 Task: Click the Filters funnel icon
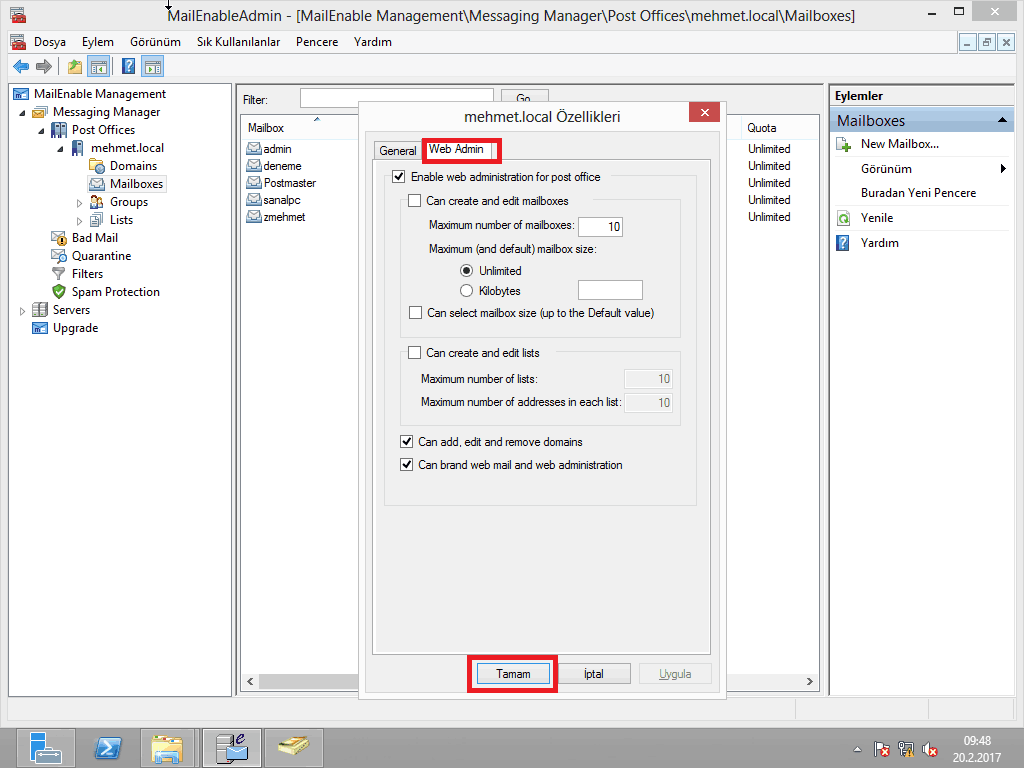59,274
